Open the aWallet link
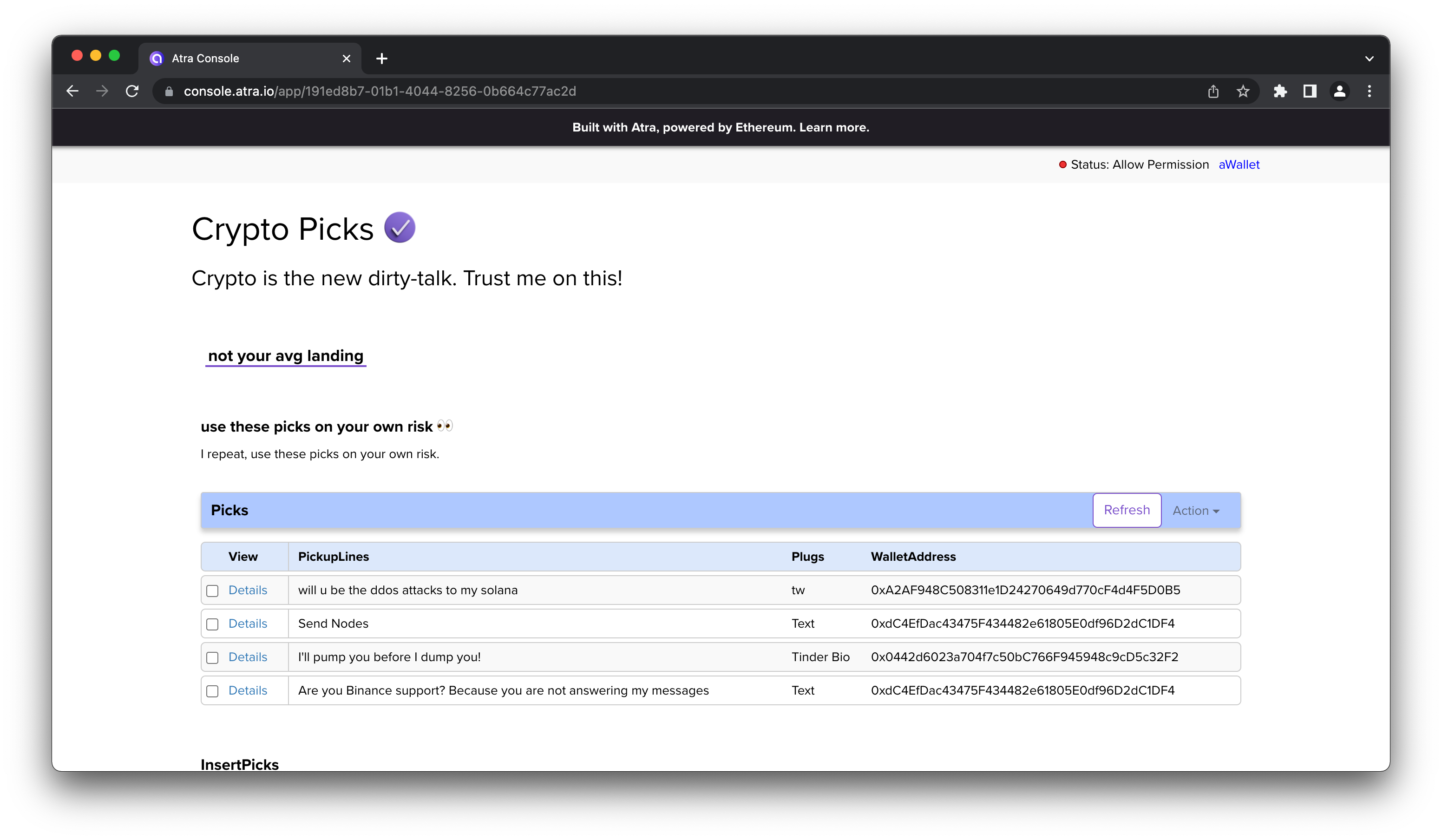The image size is (1442, 840). point(1239,165)
